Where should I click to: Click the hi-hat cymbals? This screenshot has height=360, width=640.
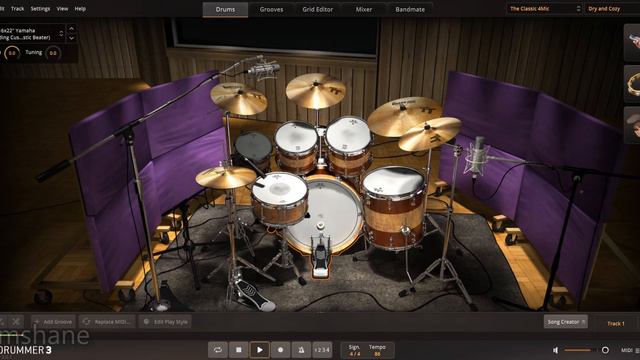coord(226,178)
